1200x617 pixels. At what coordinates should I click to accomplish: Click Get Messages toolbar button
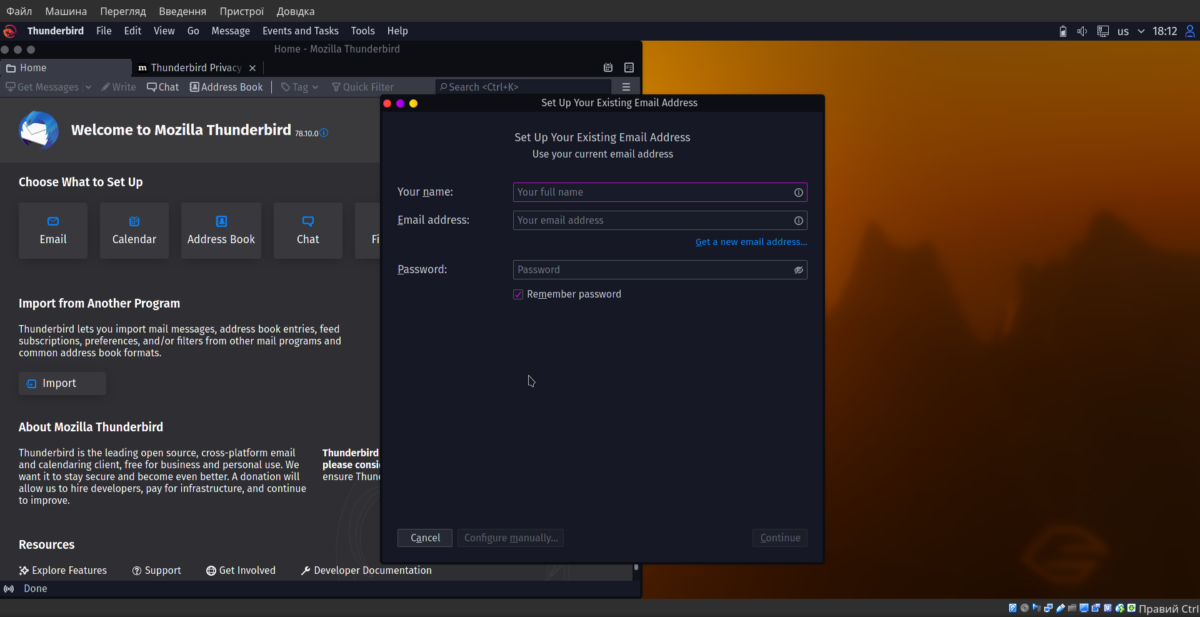click(42, 87)
